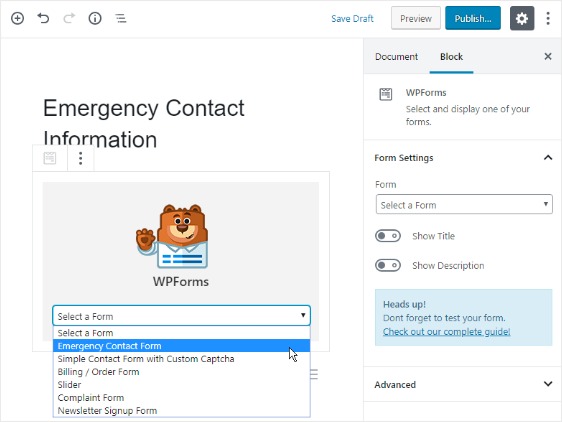
Task: Undo the last change
Action: coord(43,18)
